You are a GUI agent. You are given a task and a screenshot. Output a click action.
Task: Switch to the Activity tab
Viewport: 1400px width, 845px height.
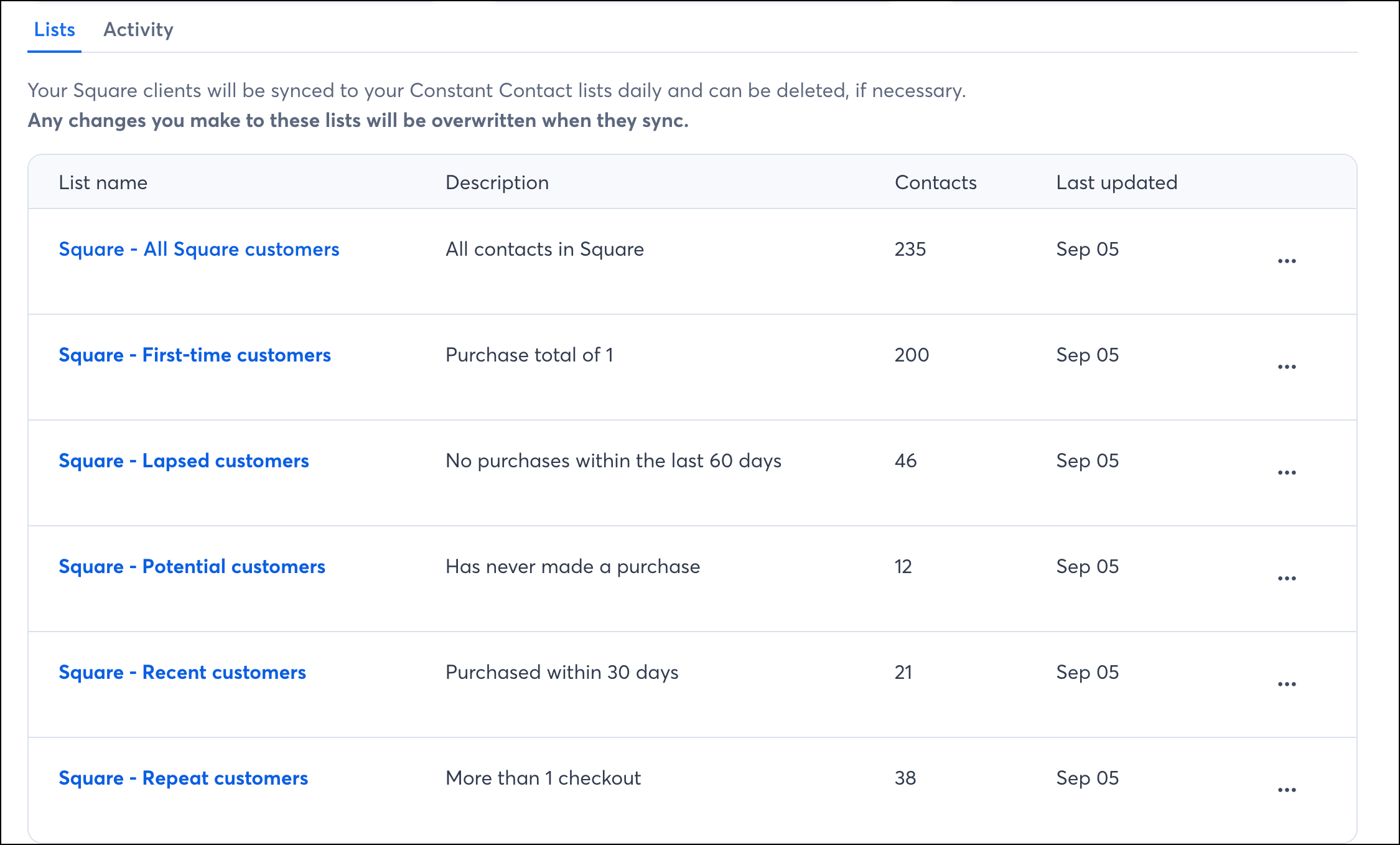click(138, 30)
